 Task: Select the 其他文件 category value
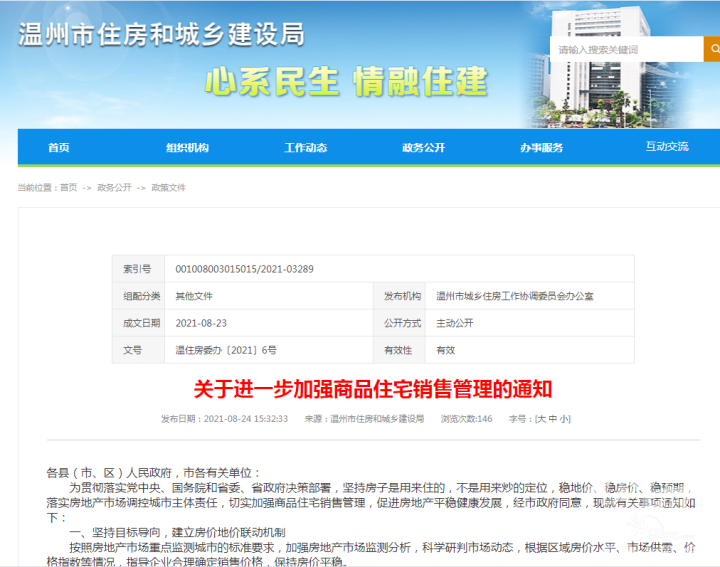click(194, 296)
